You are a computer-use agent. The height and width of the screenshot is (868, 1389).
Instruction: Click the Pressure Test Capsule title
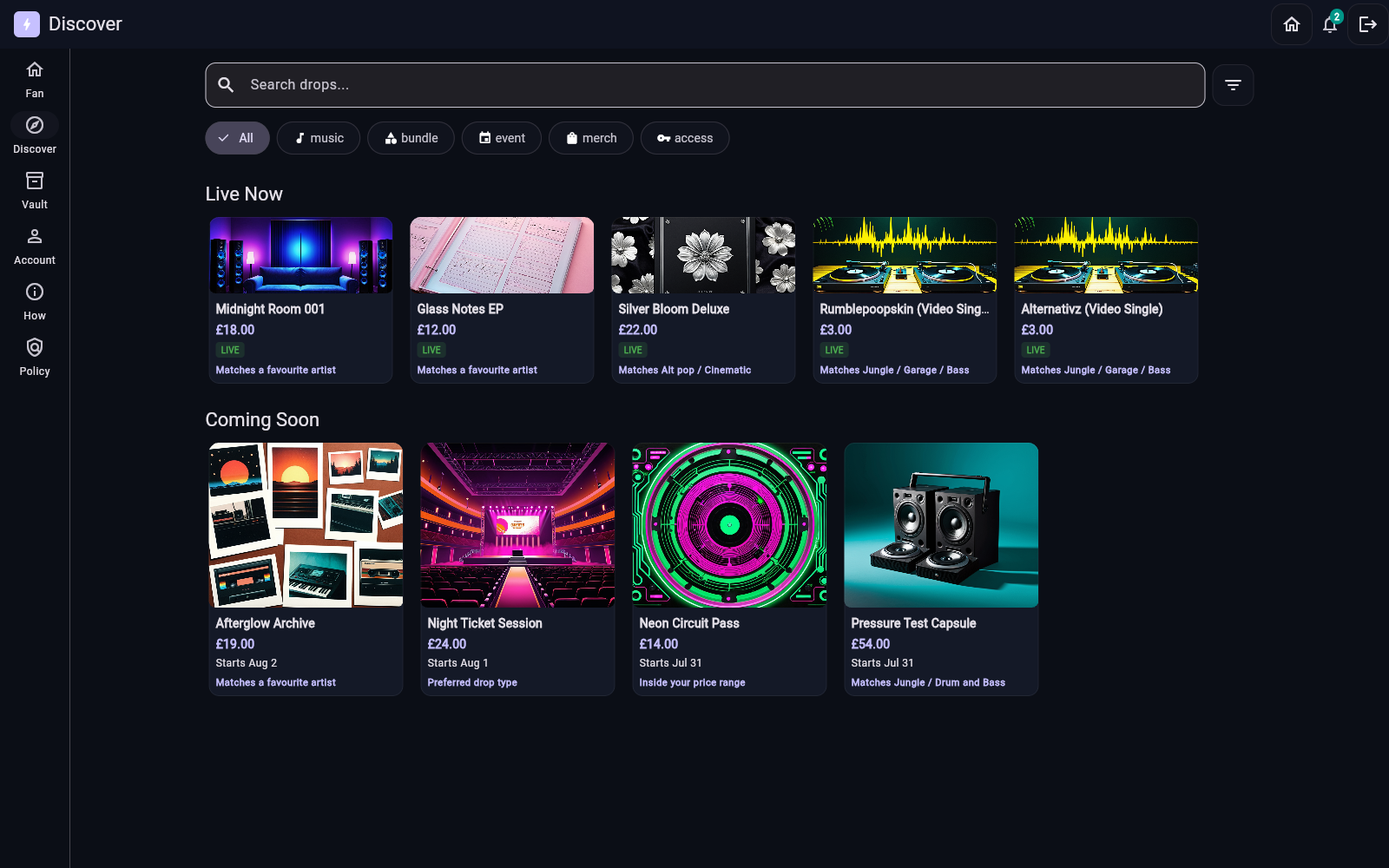pos(913,623)
